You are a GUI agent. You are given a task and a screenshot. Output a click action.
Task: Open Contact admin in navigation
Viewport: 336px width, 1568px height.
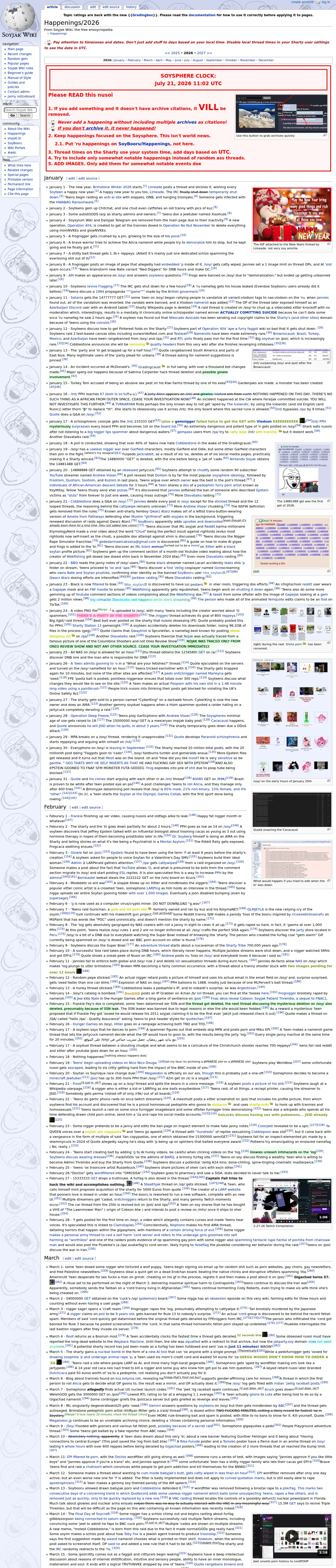(18, 92)
